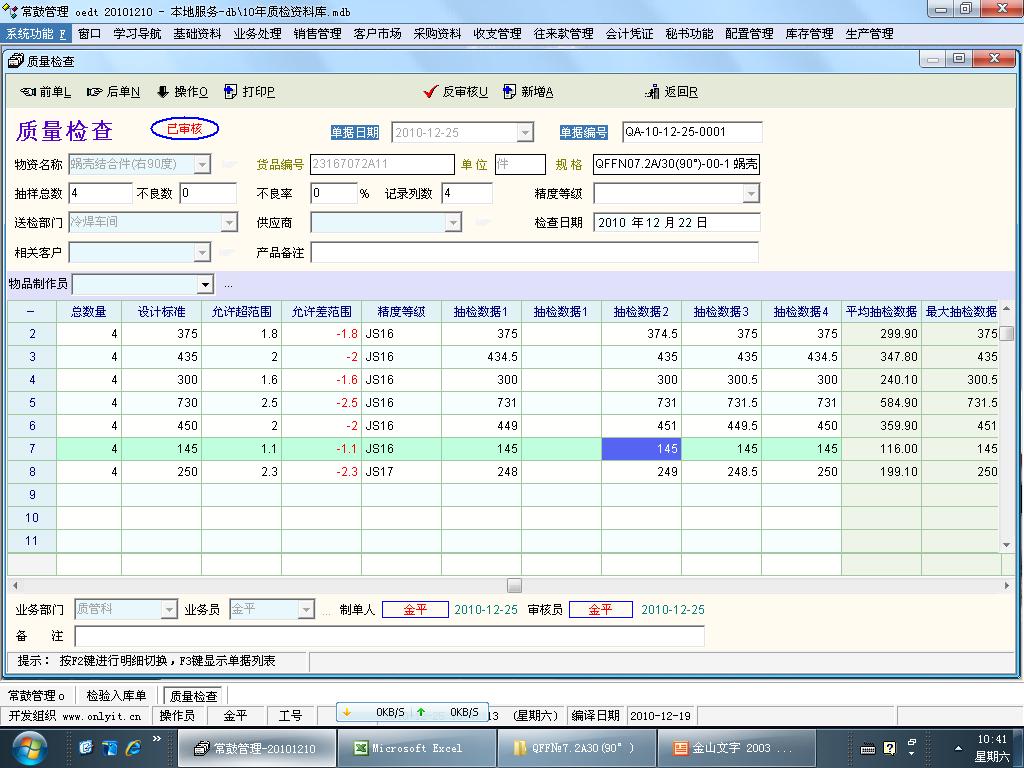The width and height of the screenshot is (1024, 768).
Task: Click the 制单人 金平 button
Action: (x=415, y=610)
